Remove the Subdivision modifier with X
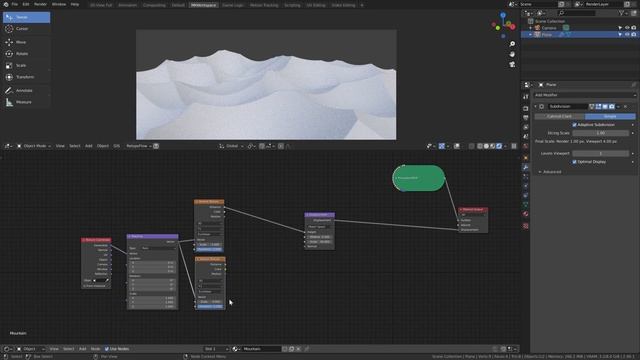 coord(625,107)
